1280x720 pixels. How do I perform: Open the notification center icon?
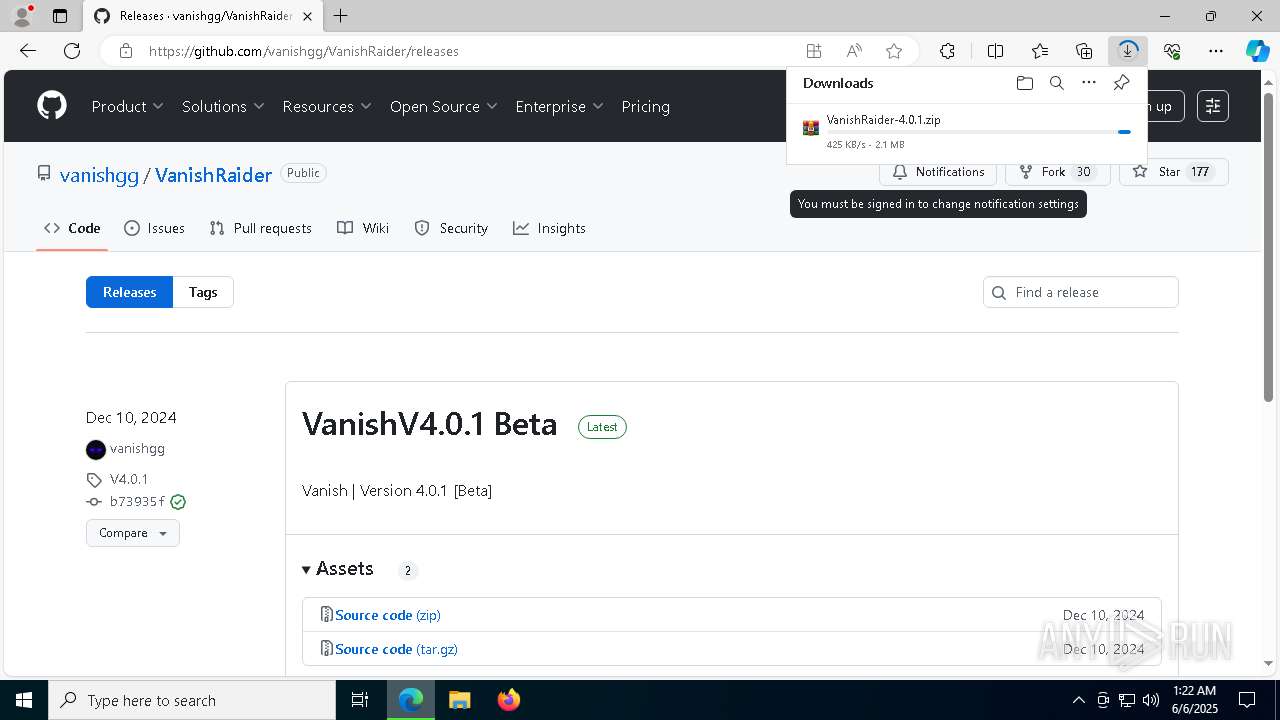click(x=1247, y=700)
